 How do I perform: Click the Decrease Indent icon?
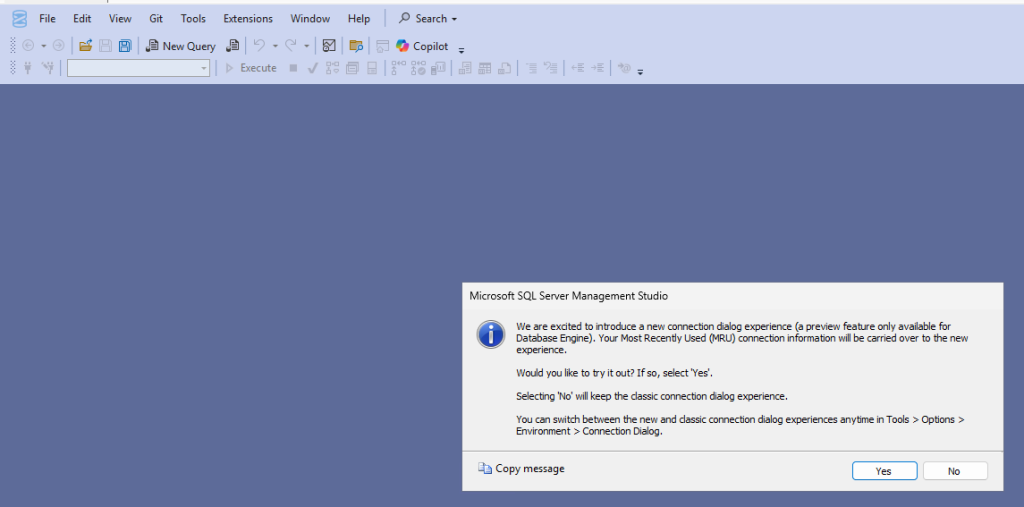[x=577, y=68]
